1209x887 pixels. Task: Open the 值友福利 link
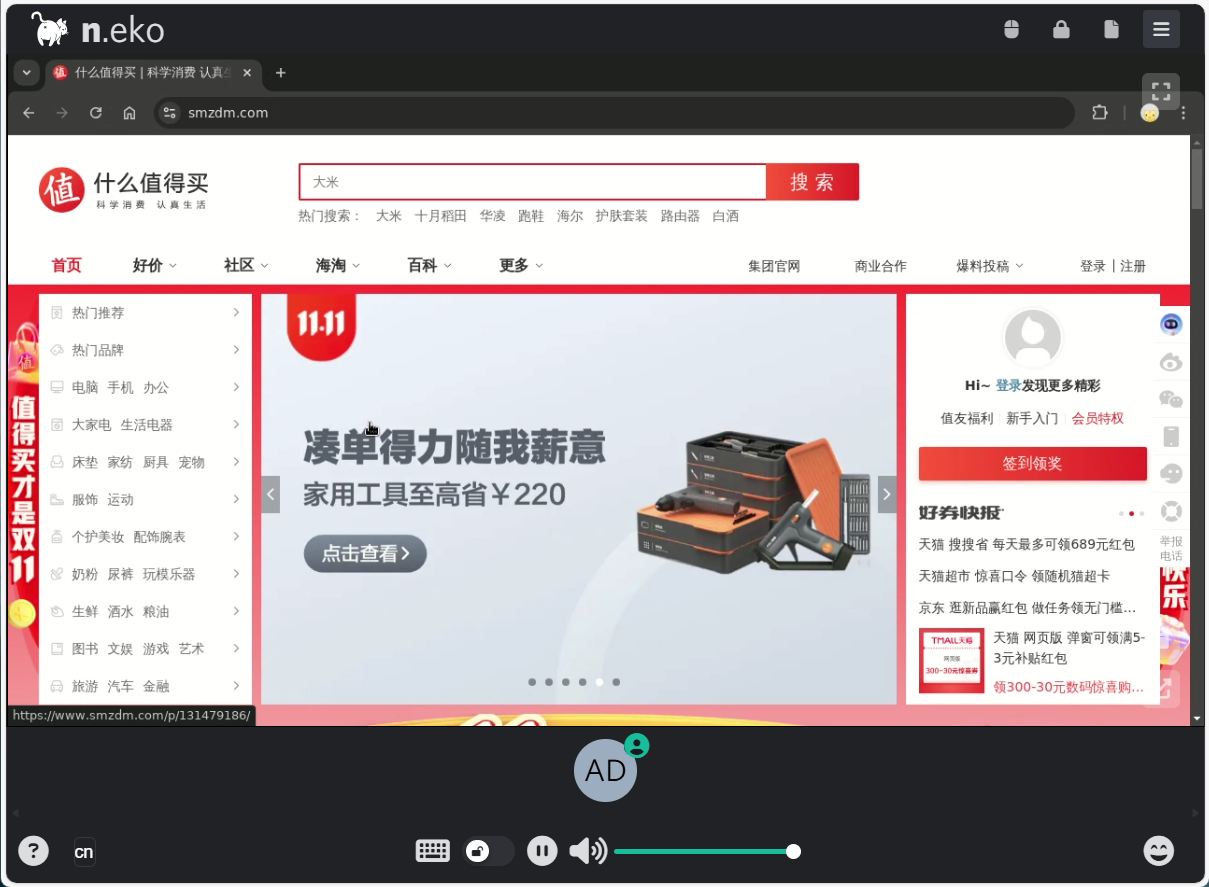[x=967, y=418]
